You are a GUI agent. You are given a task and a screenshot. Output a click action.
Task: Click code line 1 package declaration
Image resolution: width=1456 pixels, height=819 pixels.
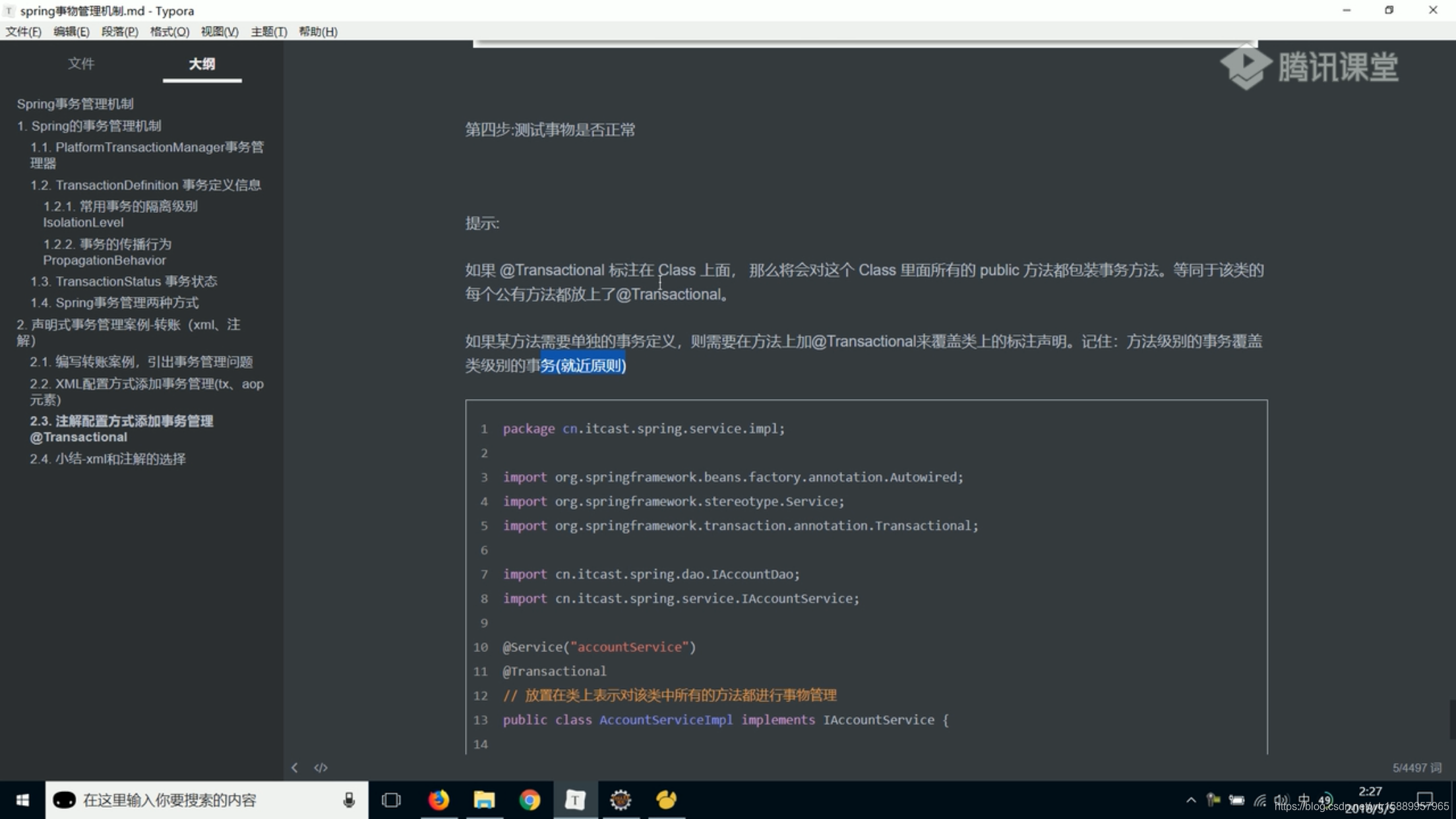(644, 429)
